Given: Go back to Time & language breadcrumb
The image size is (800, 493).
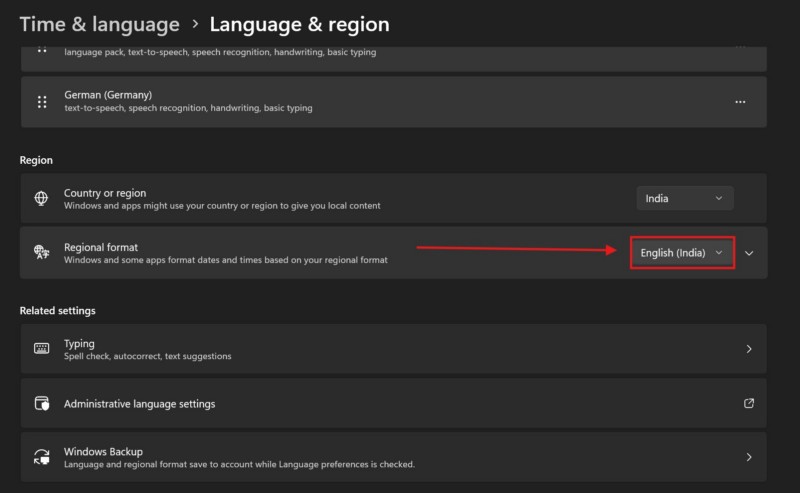Looking at the screenshot, I should pos(99,24).
